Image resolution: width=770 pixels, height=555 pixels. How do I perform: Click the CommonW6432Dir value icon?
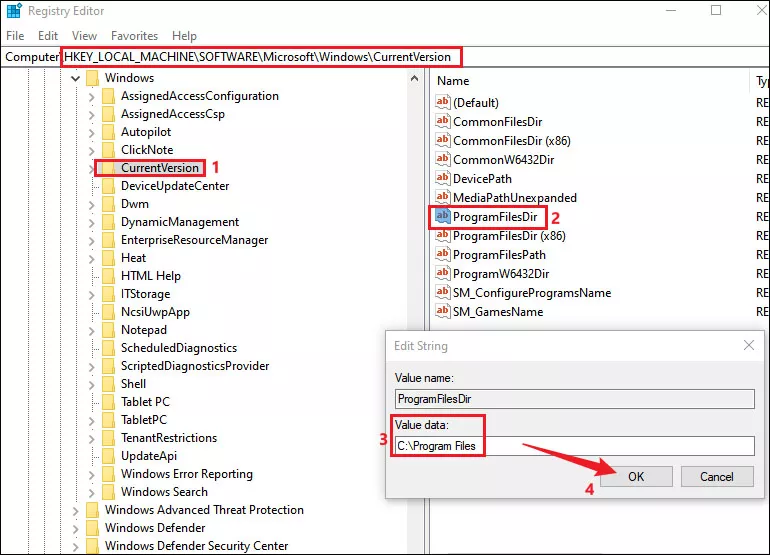[442, 160]
